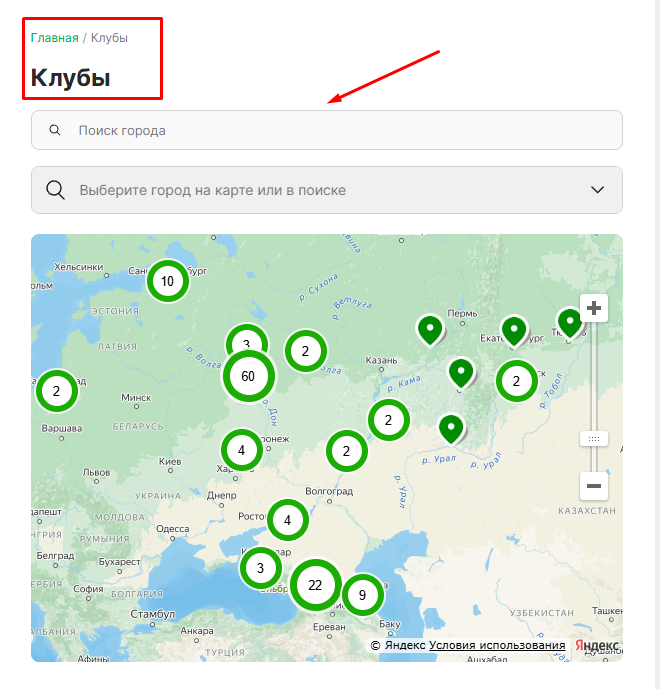This screenshot has height=689, width=660.
Task: Click the map zoom slider handle
Action: tap(594, 439)
